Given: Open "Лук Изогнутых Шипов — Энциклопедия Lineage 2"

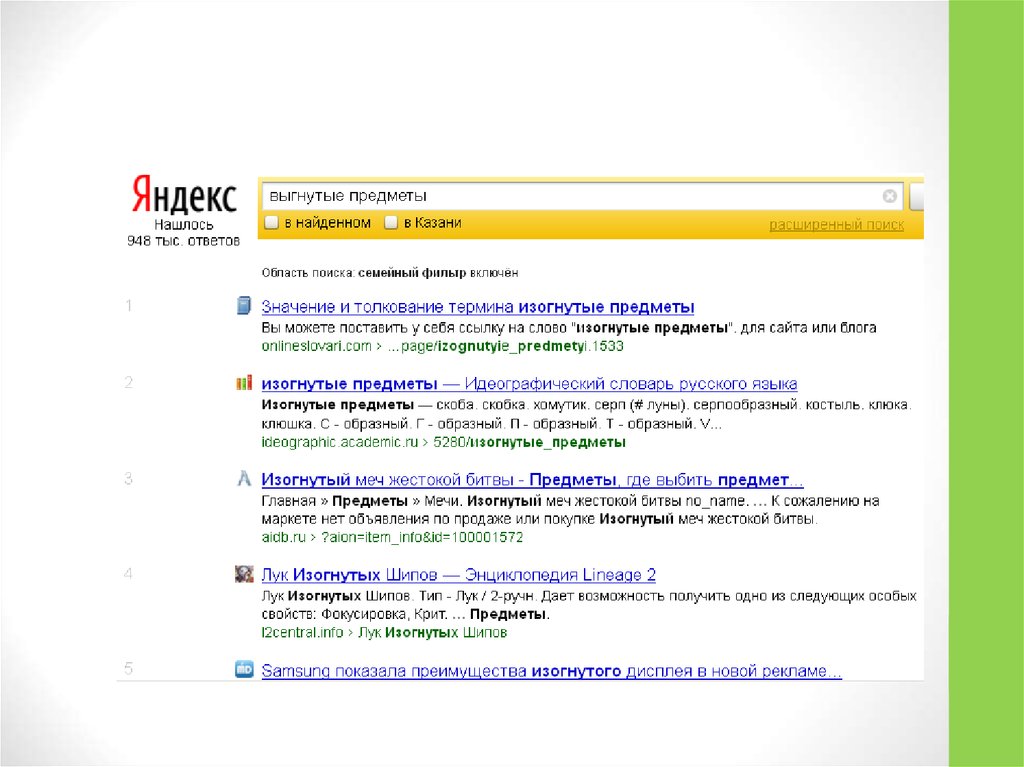Looking at the screenshot, I should pos(458,575).
